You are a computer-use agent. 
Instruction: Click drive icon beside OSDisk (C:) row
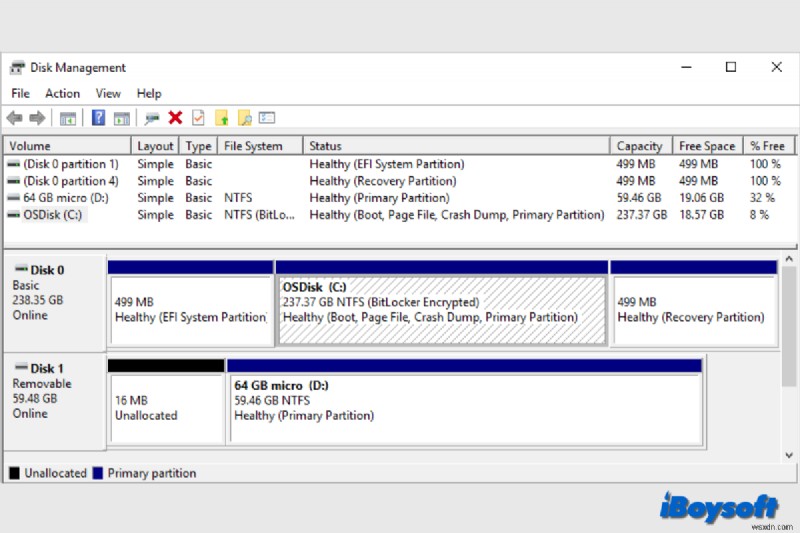point(13,215)
